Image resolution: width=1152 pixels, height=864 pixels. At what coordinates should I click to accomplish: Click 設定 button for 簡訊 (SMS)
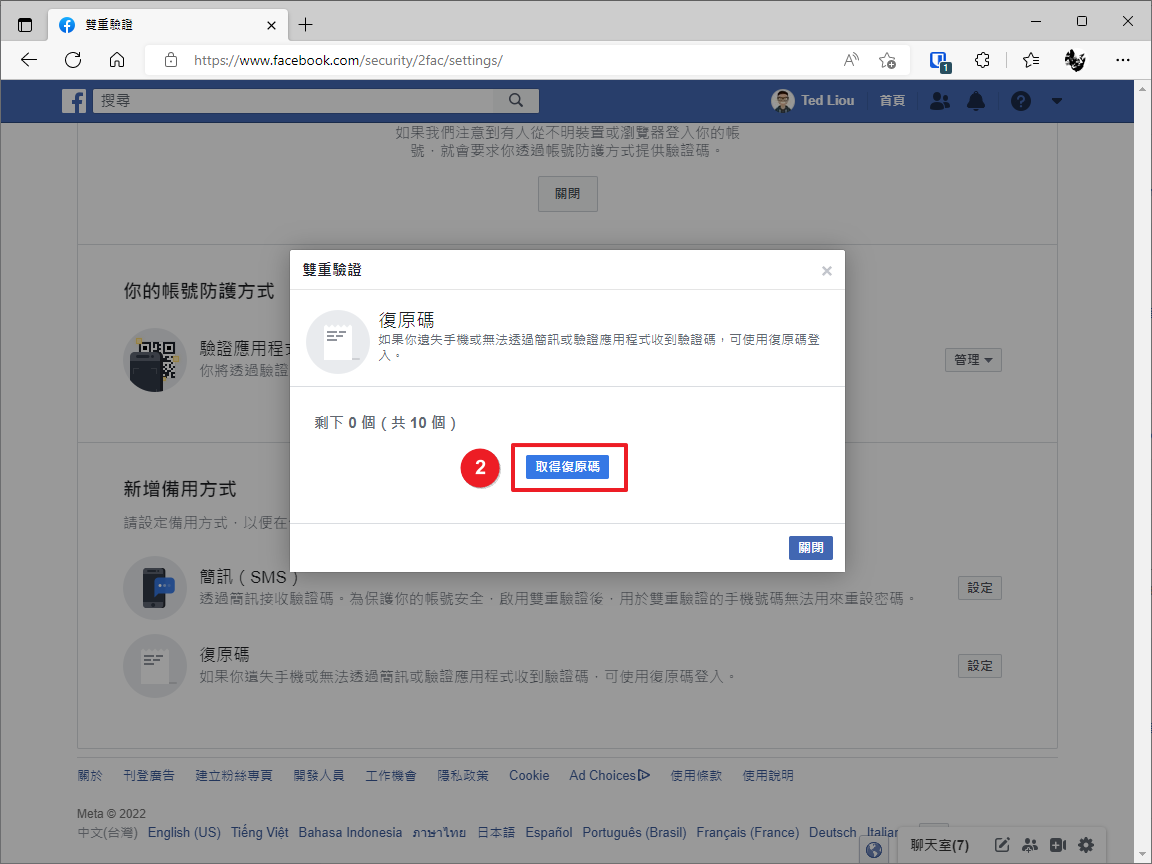point(979,588)
